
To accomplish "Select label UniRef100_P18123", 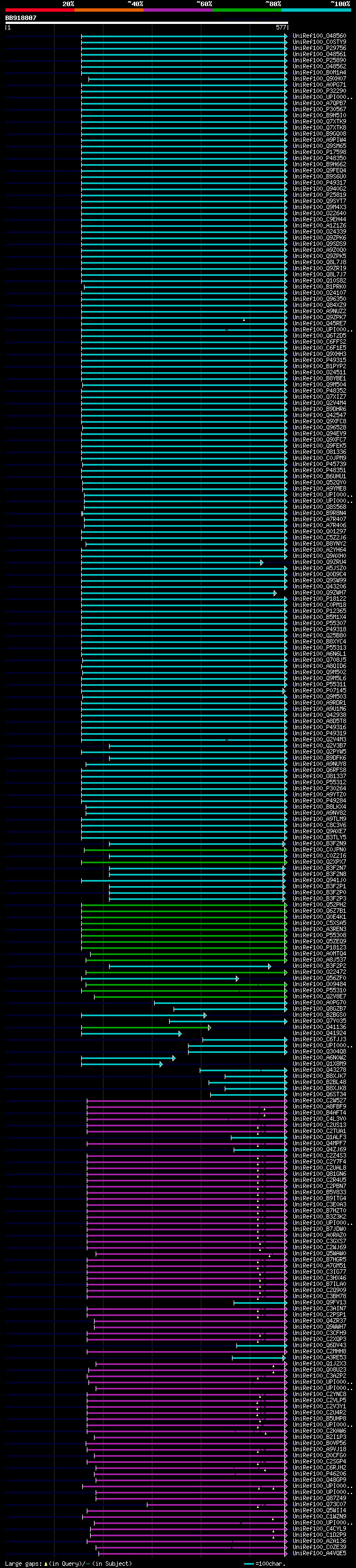I will [x=319, y=947].
